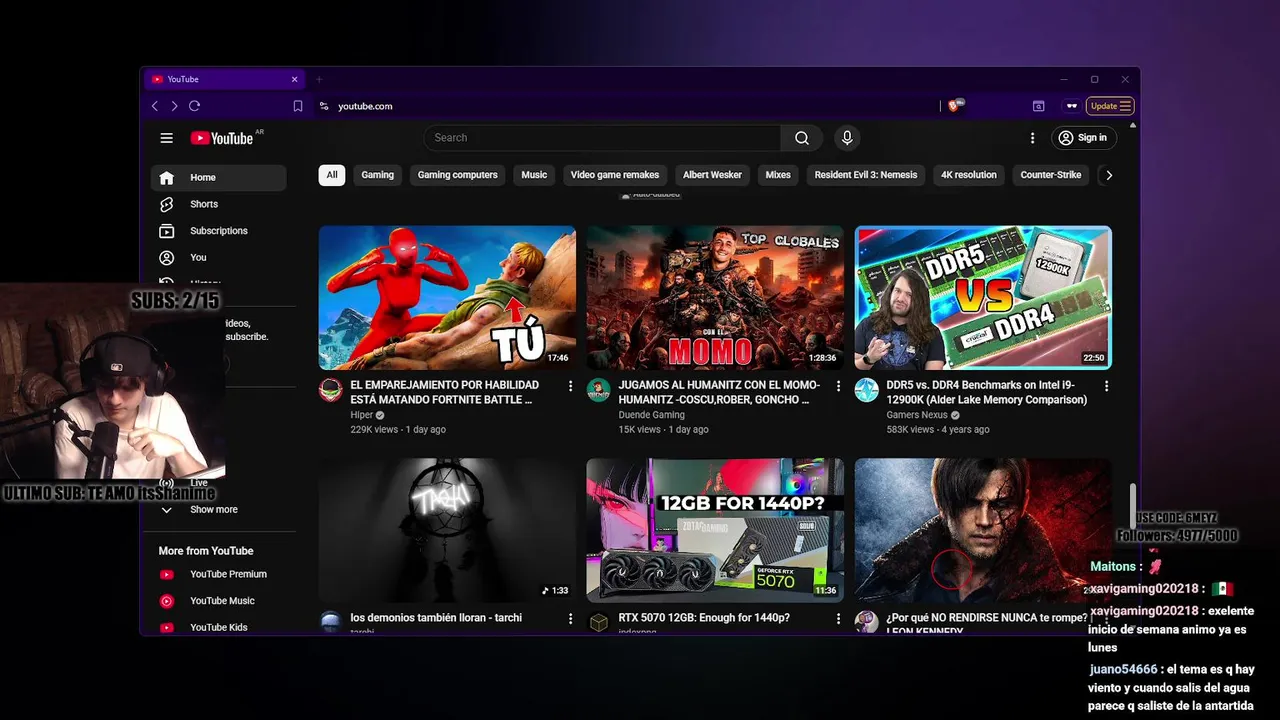Select Home in the sidebar
1280x720 pixels.
[x=218, y=178]
